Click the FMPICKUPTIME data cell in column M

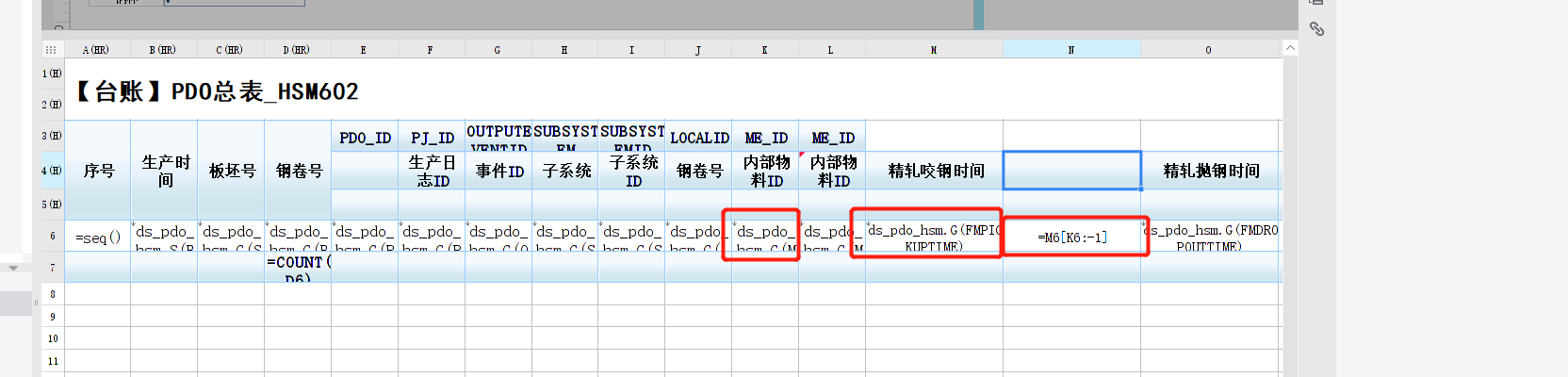[x=935, y=237]
